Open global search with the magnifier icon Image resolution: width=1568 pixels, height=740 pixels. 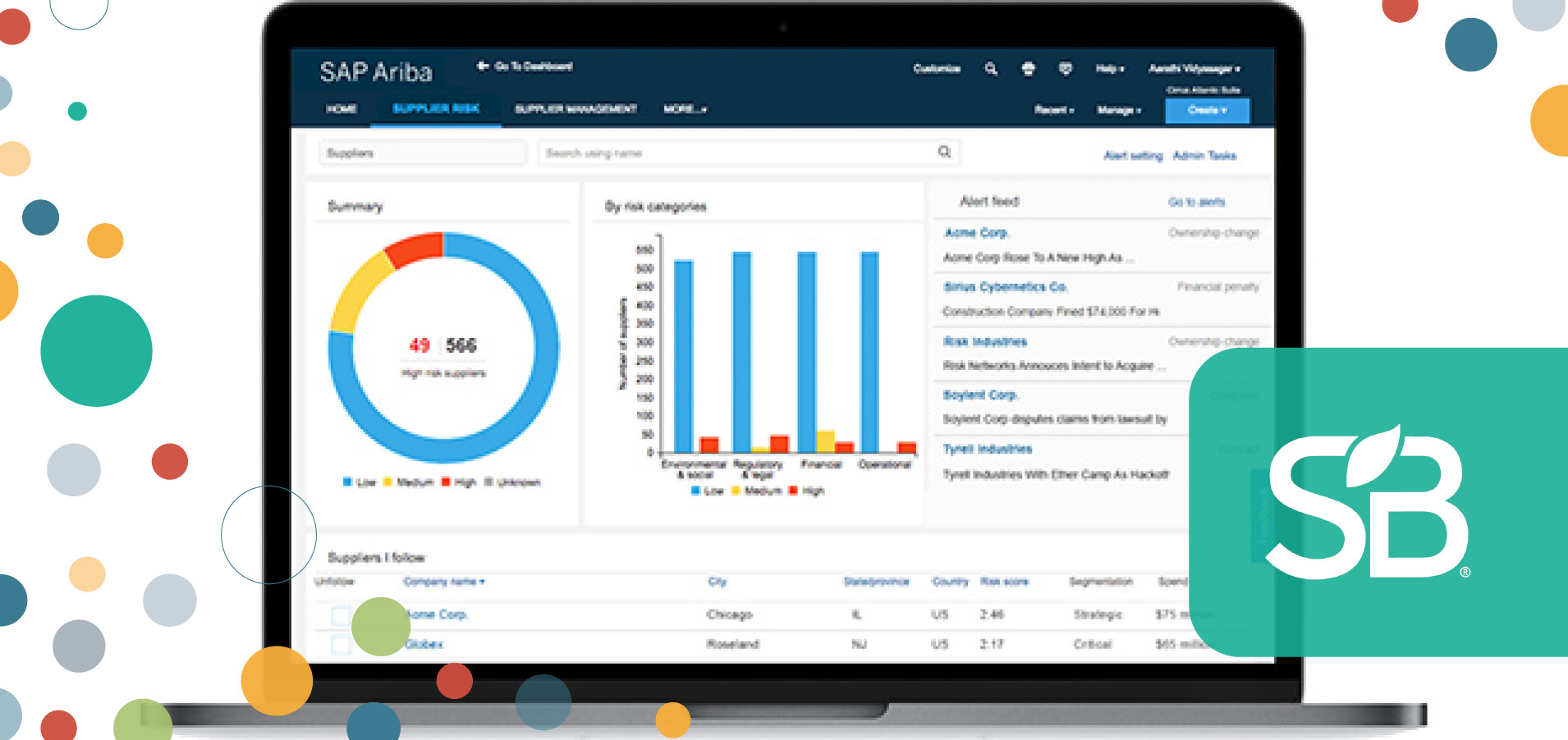(991, 69)
